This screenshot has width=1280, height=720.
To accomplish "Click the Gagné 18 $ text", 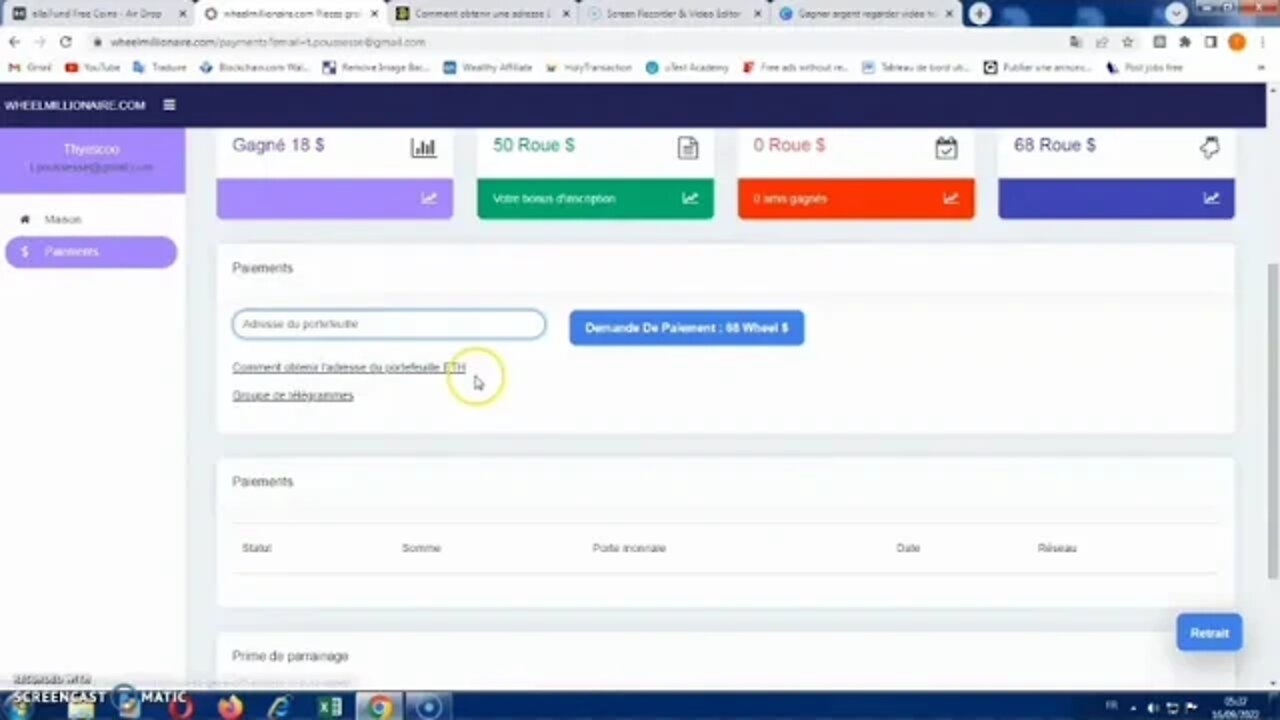I will (278, 145).
